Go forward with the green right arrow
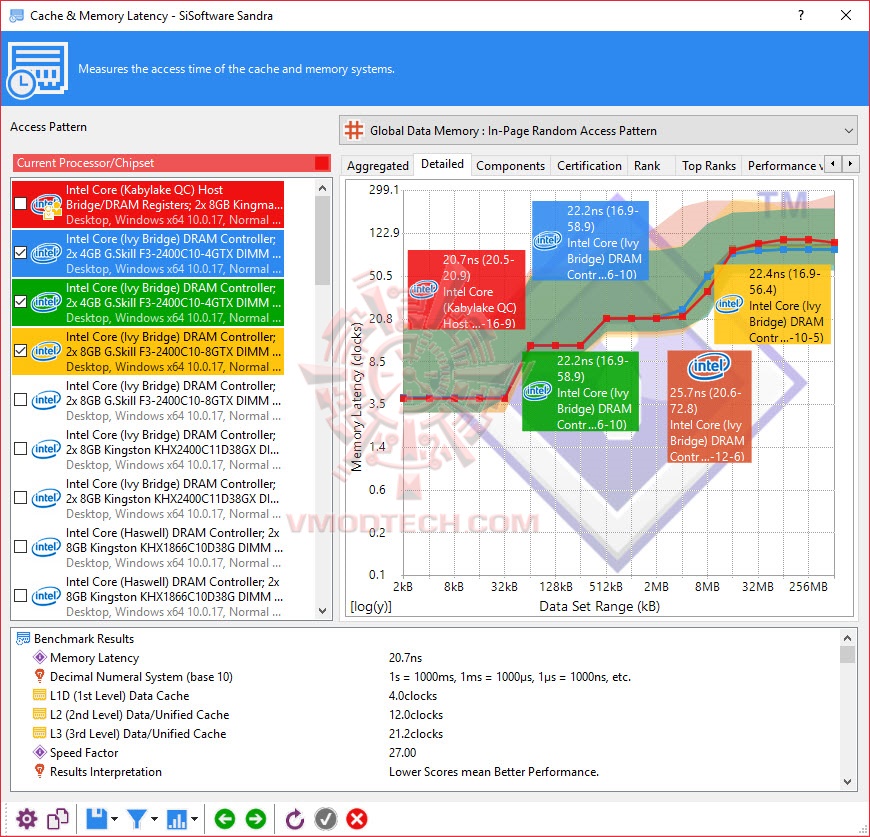Screen dimensions: 870x837 pos(256,819)
